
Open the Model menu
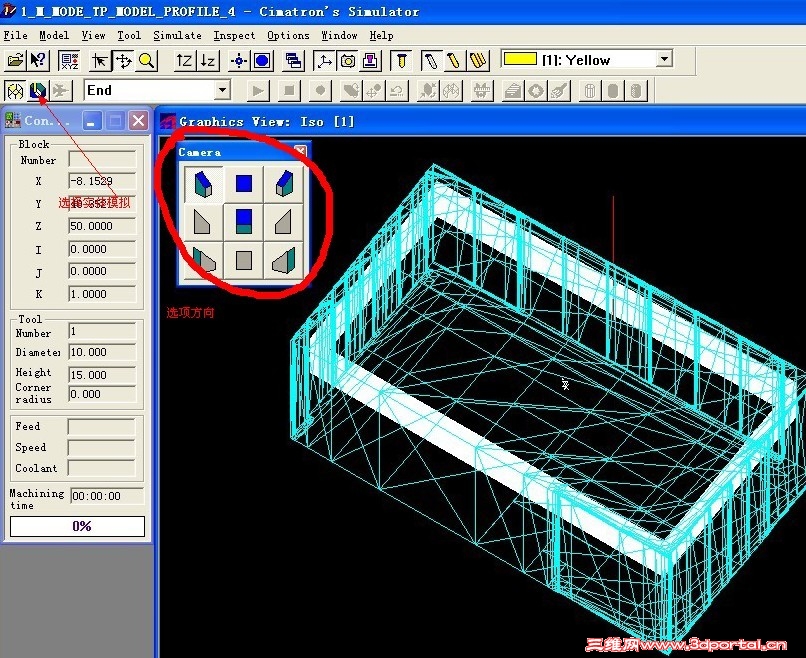coord(54,35)
